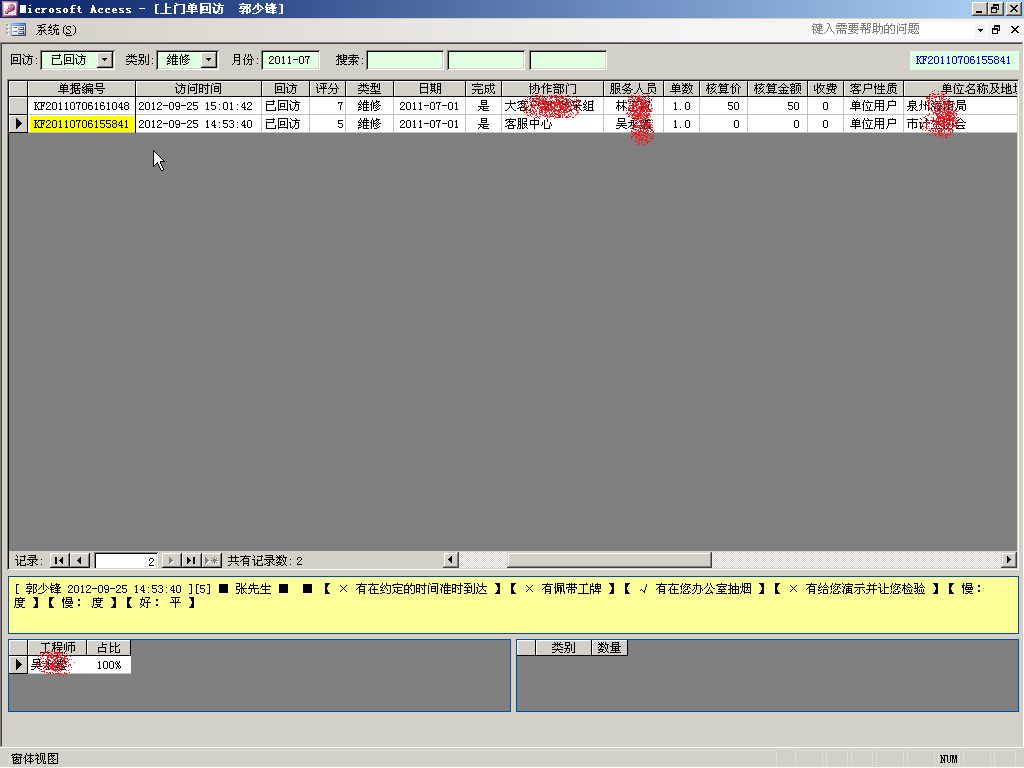Expand the 类别 dropdown list
Screen dimensions: 1024x768
[x=208, y=60]
